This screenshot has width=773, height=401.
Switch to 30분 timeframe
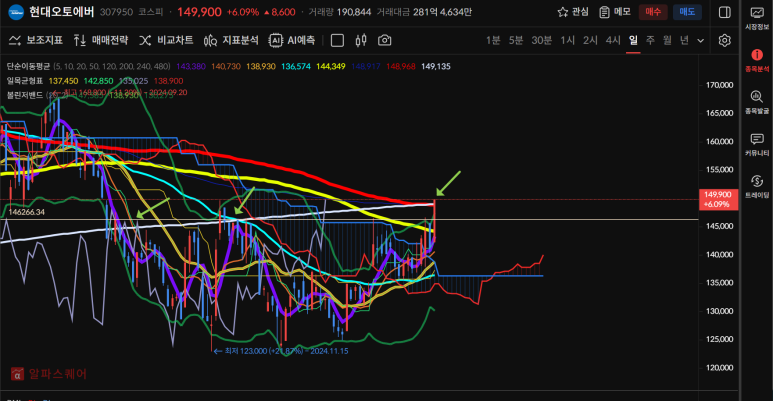pos(541,40)
